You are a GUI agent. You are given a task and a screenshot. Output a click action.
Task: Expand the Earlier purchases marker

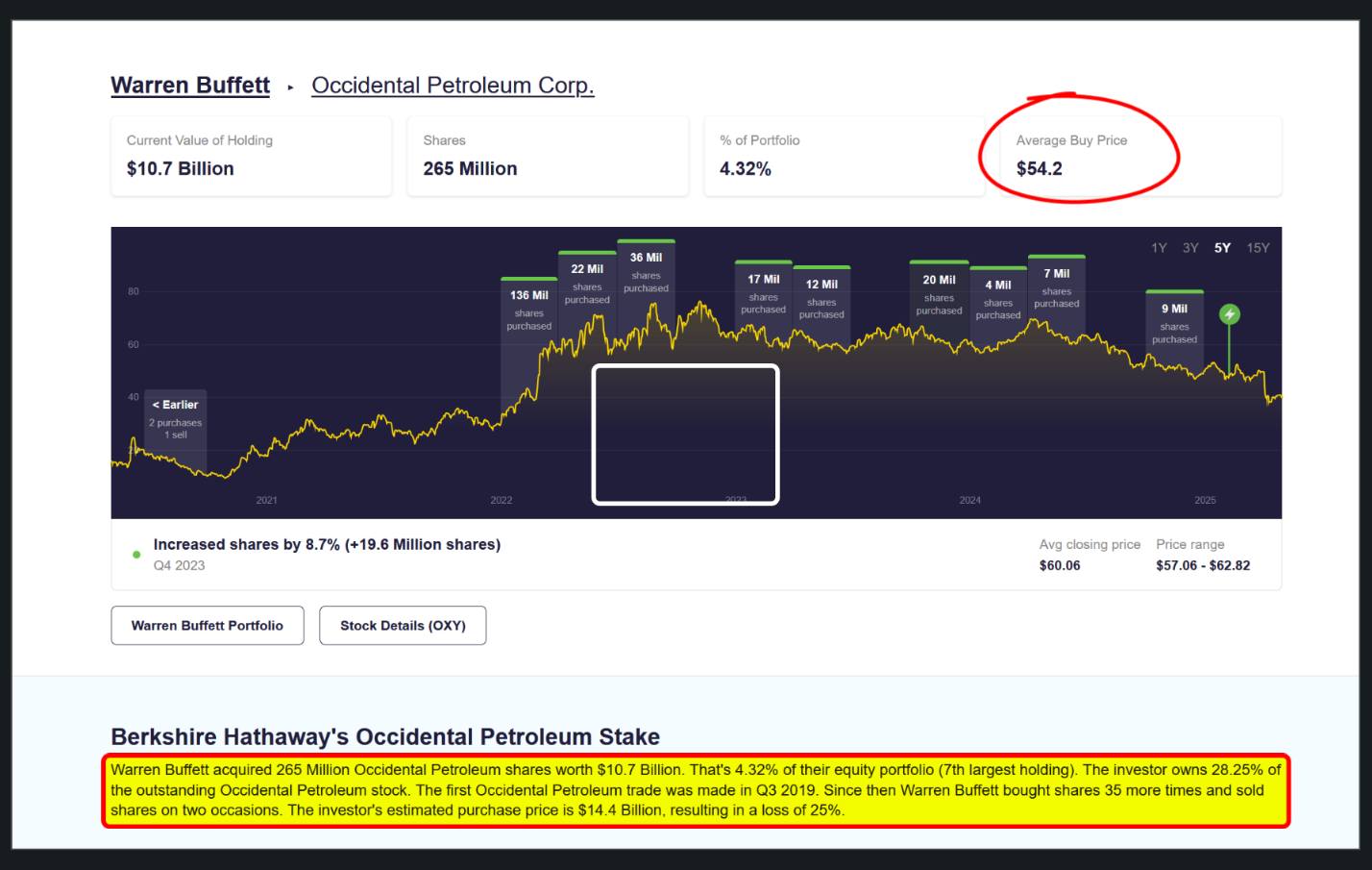click(x=175, y=419)
